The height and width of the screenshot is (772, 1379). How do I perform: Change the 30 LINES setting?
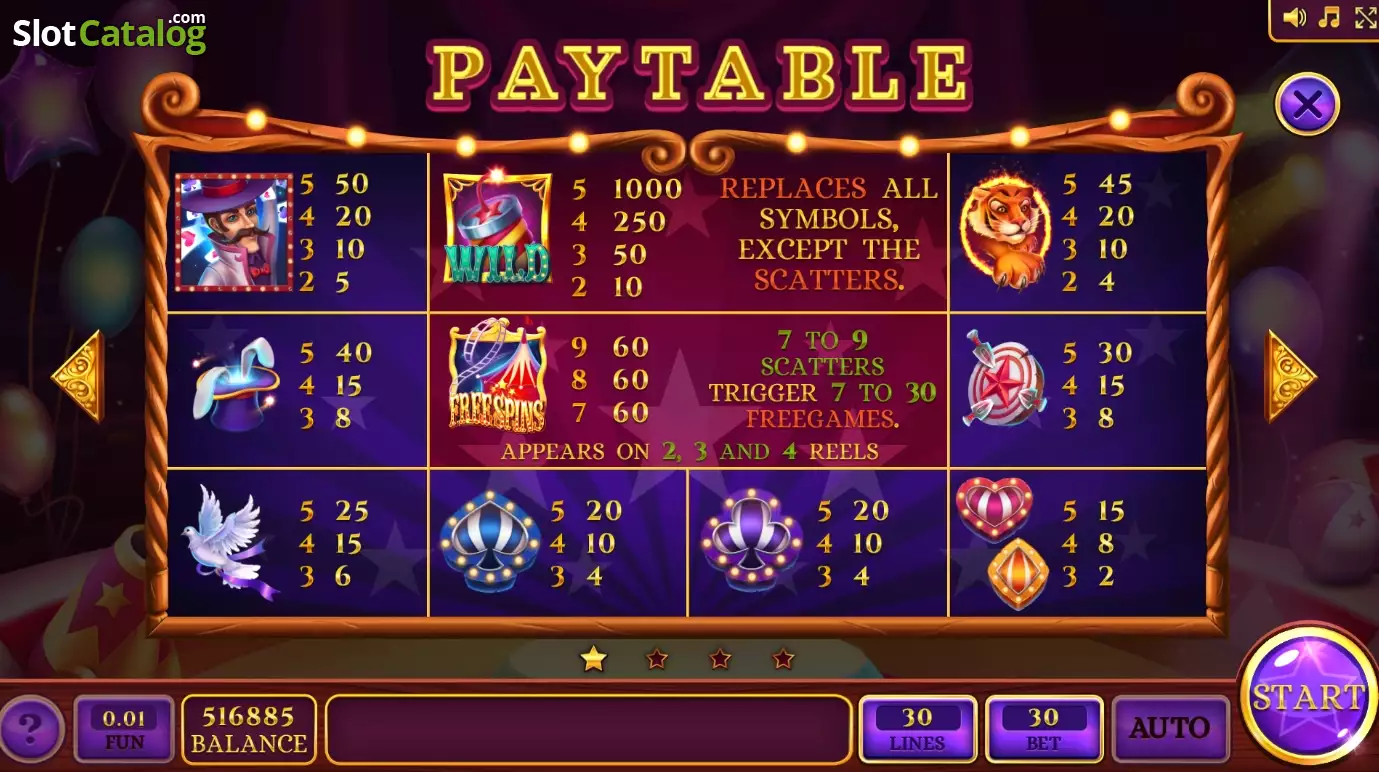pos(917,729)
